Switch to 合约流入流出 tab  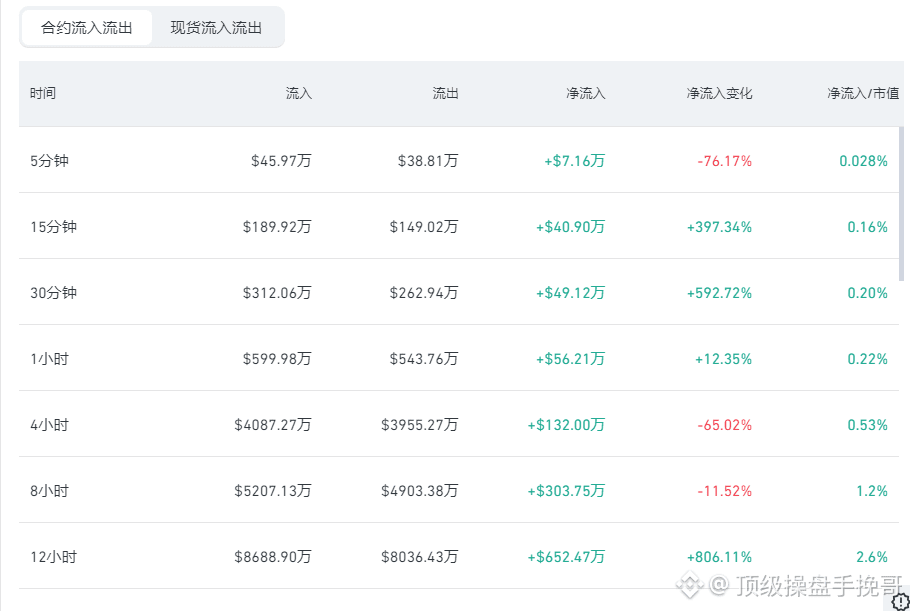tap(87, 27)
